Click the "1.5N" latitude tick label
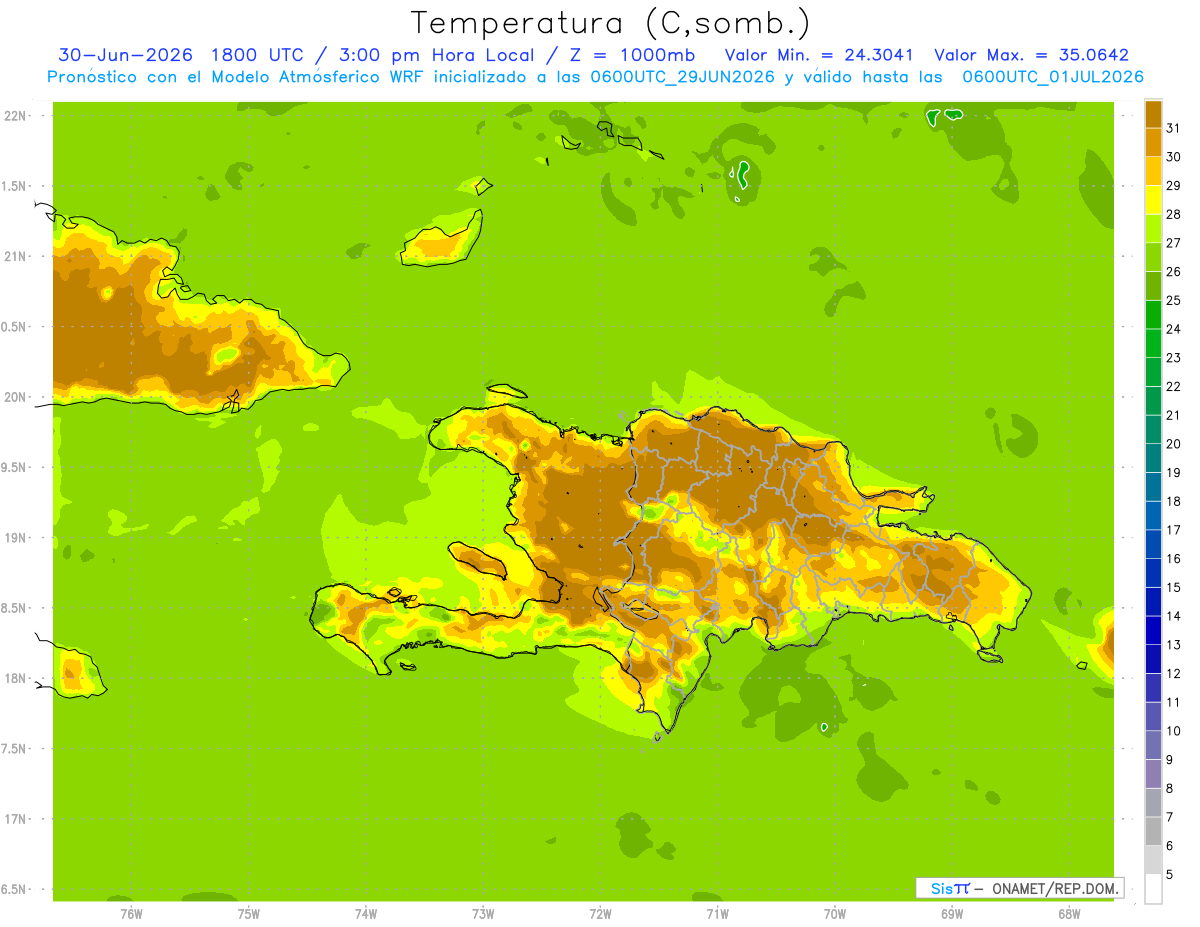Image resolution: width=1200 pixels, height=927 pixels. pos(15,186)
